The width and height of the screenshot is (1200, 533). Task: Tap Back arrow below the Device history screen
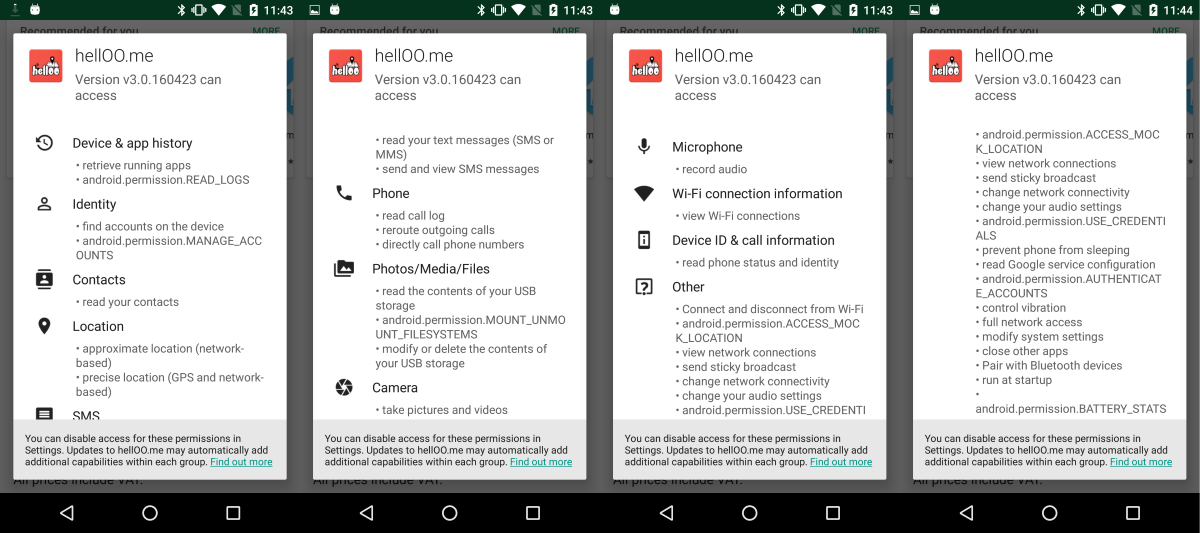pyautogui.click(x=67, y=513)
